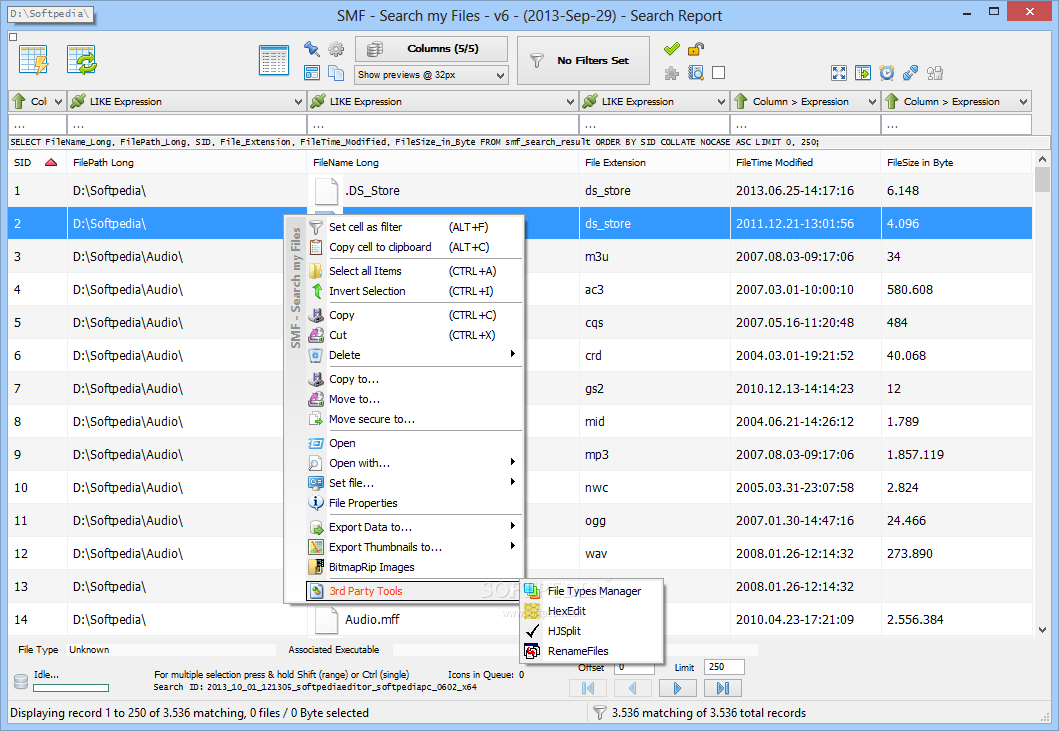Click the plug icon of the FilePath LIKE Expression

(78, 101)
